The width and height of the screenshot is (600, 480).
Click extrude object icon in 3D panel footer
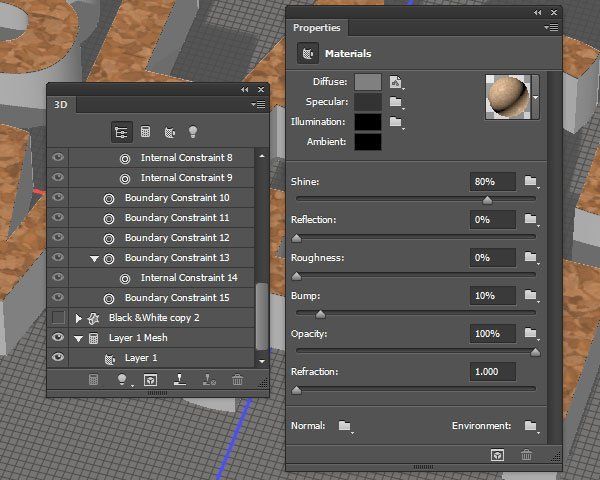click(180, 379)
